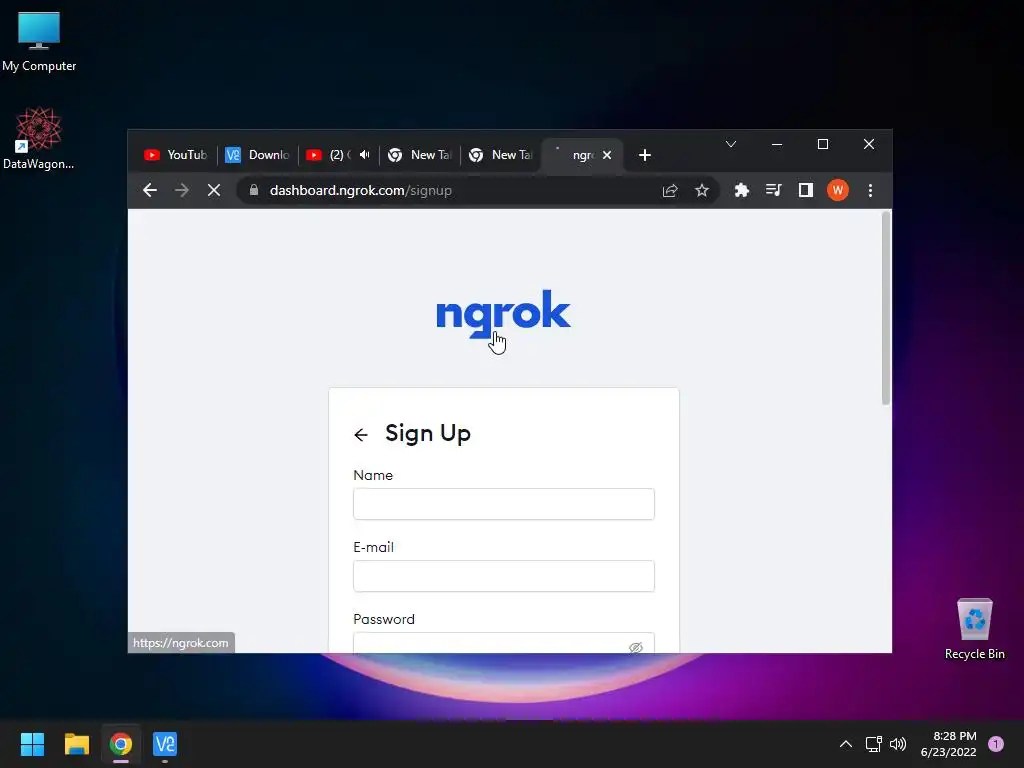This screenshot has width=1024, height=768.
Task: Click the E-mail label text
Action: [374, 547]
